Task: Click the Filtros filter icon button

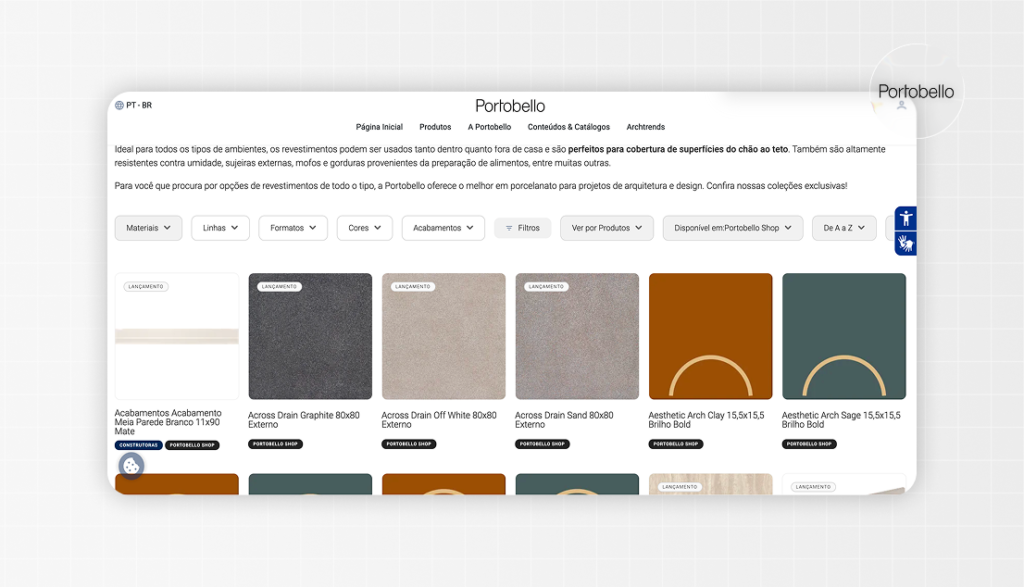Action: (522, 228)
